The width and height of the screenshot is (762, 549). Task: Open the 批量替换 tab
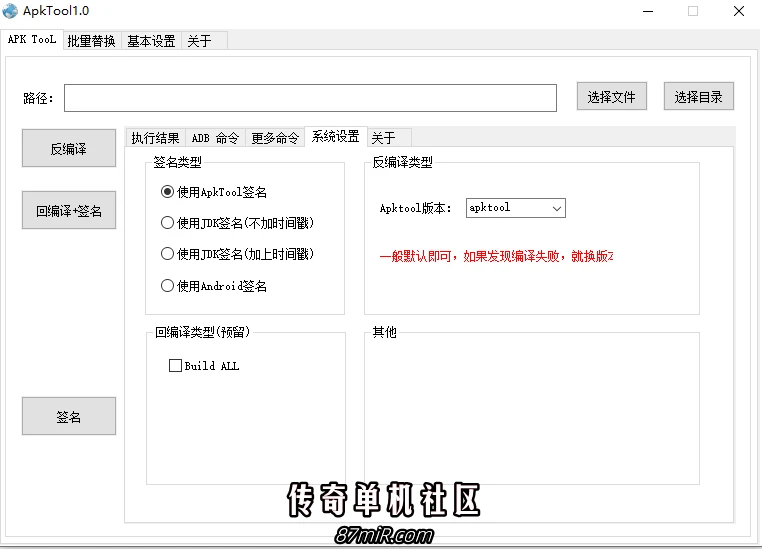click(91, 41)
